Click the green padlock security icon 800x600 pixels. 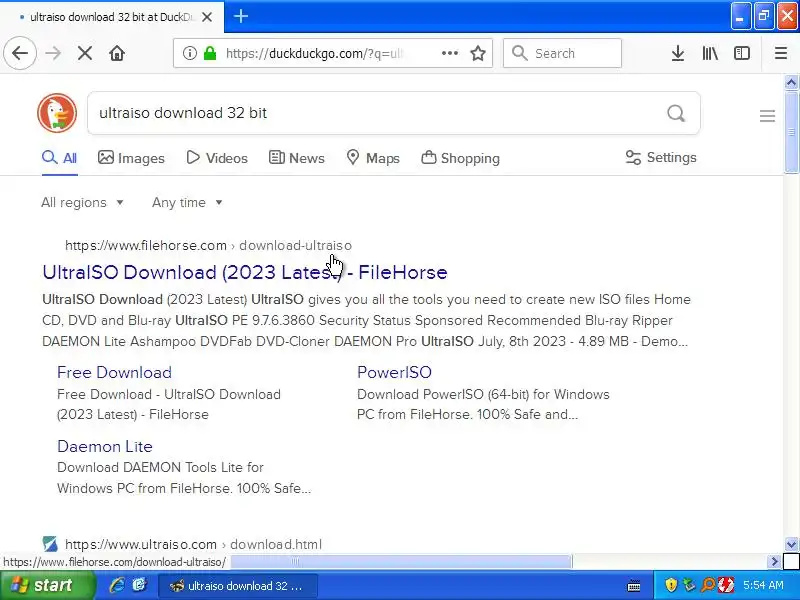(x=210, y=53)
